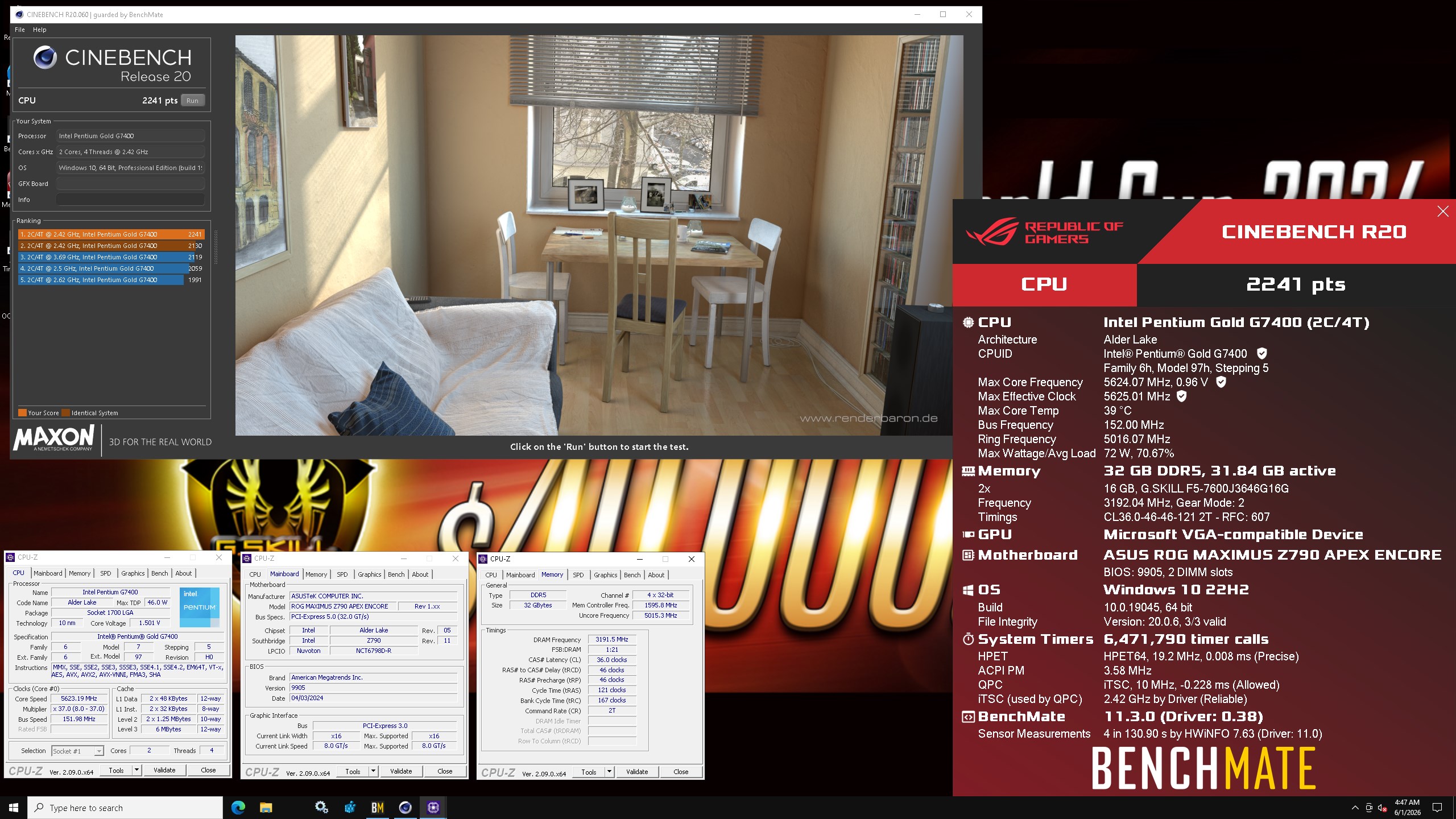Open File Explorer from the taskbar

[266, 808]
